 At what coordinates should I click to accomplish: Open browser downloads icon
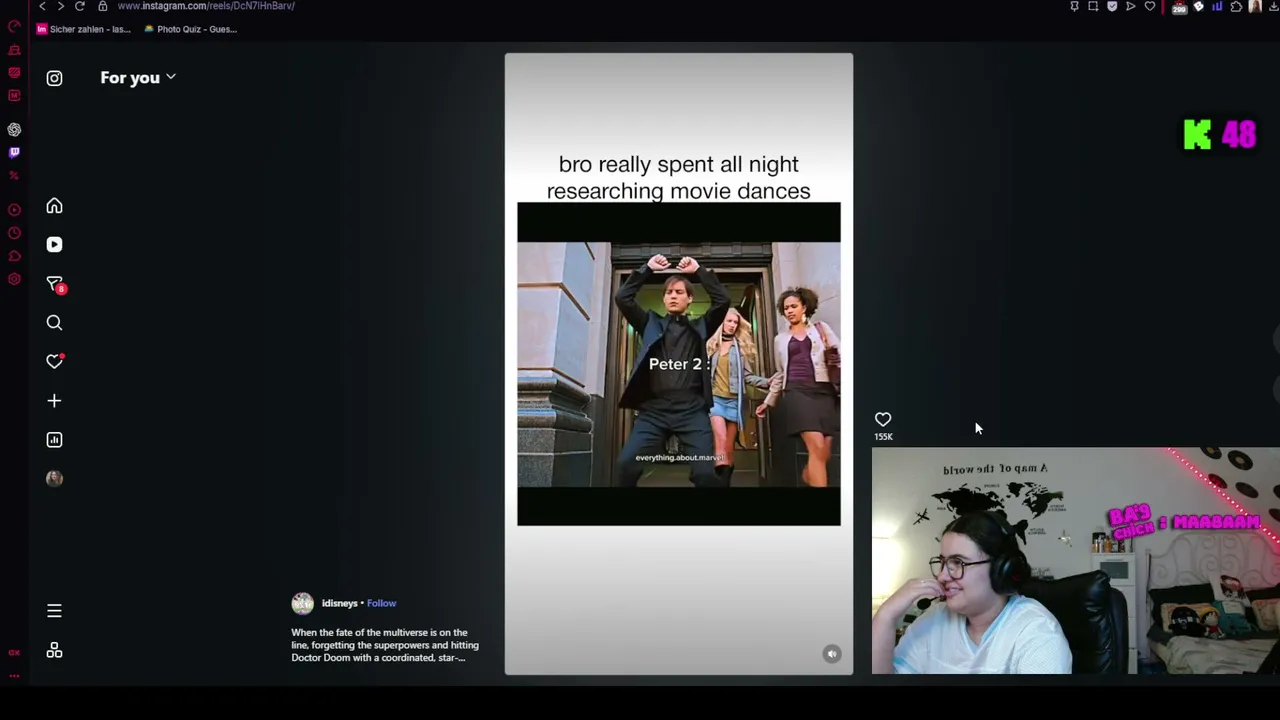[1274, 6]
